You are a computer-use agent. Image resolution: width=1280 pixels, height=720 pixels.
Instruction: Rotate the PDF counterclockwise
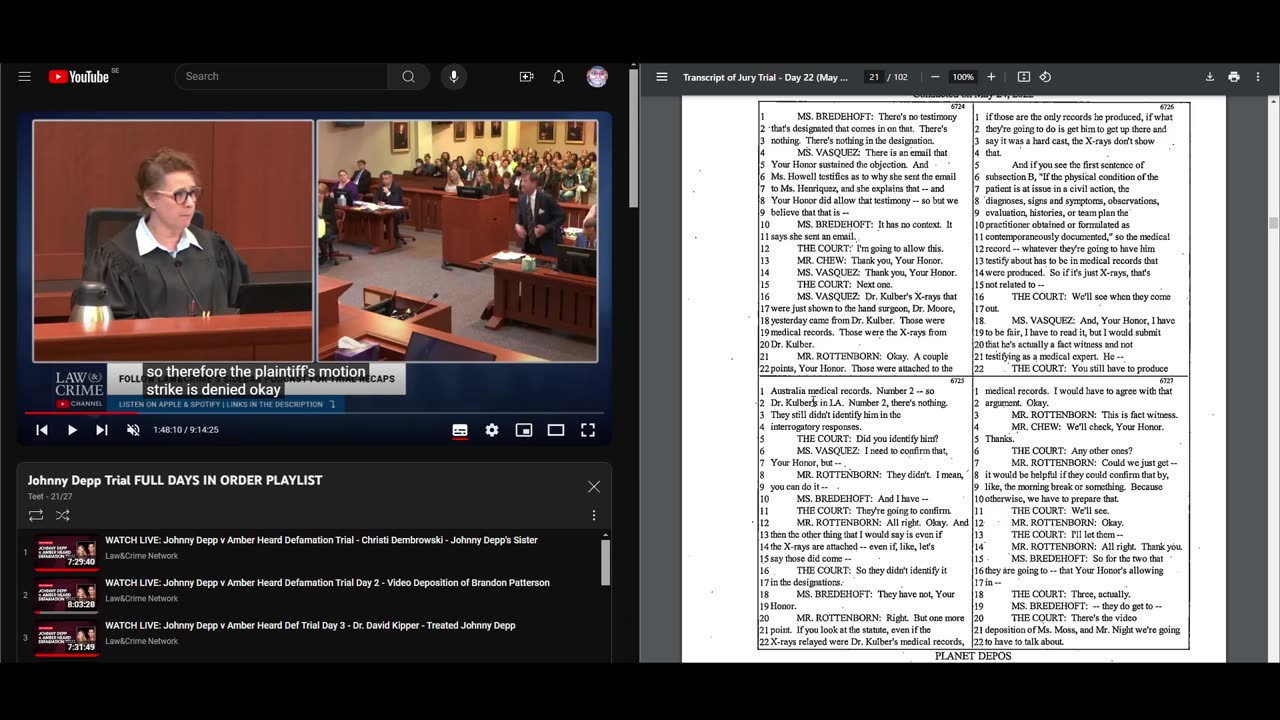(1045, 77)
